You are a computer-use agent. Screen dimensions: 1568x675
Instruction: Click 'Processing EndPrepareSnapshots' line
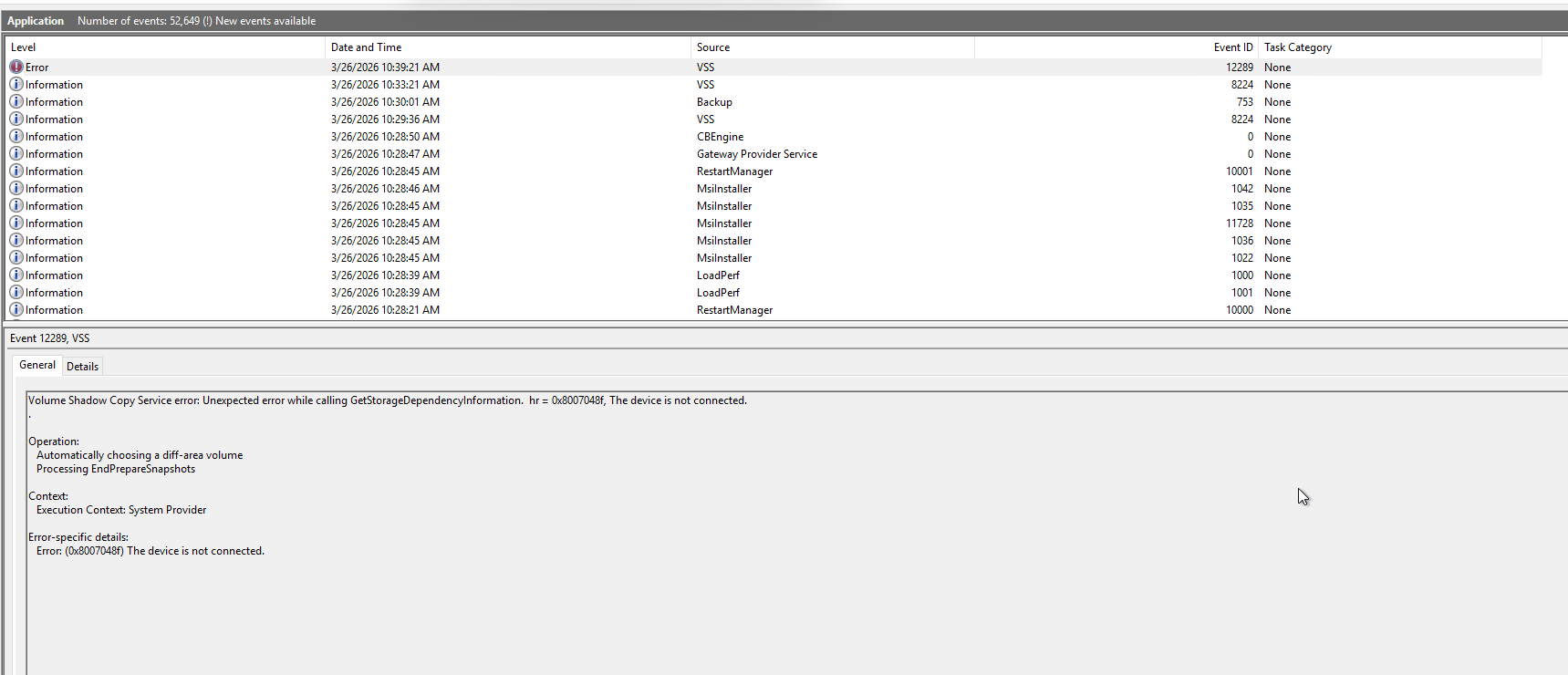(116, 469)
